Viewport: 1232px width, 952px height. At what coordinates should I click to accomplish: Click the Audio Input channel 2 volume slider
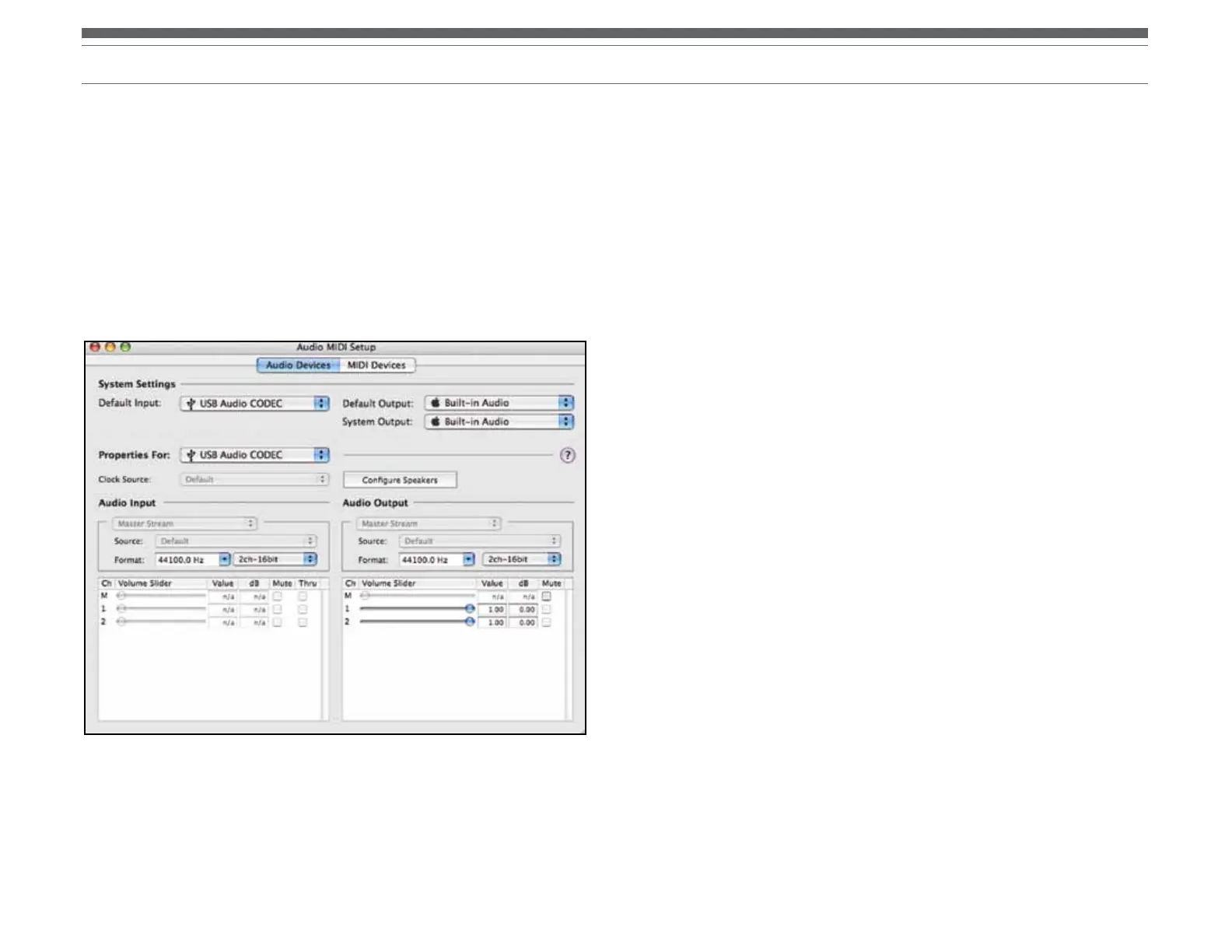tap(161, 621)
